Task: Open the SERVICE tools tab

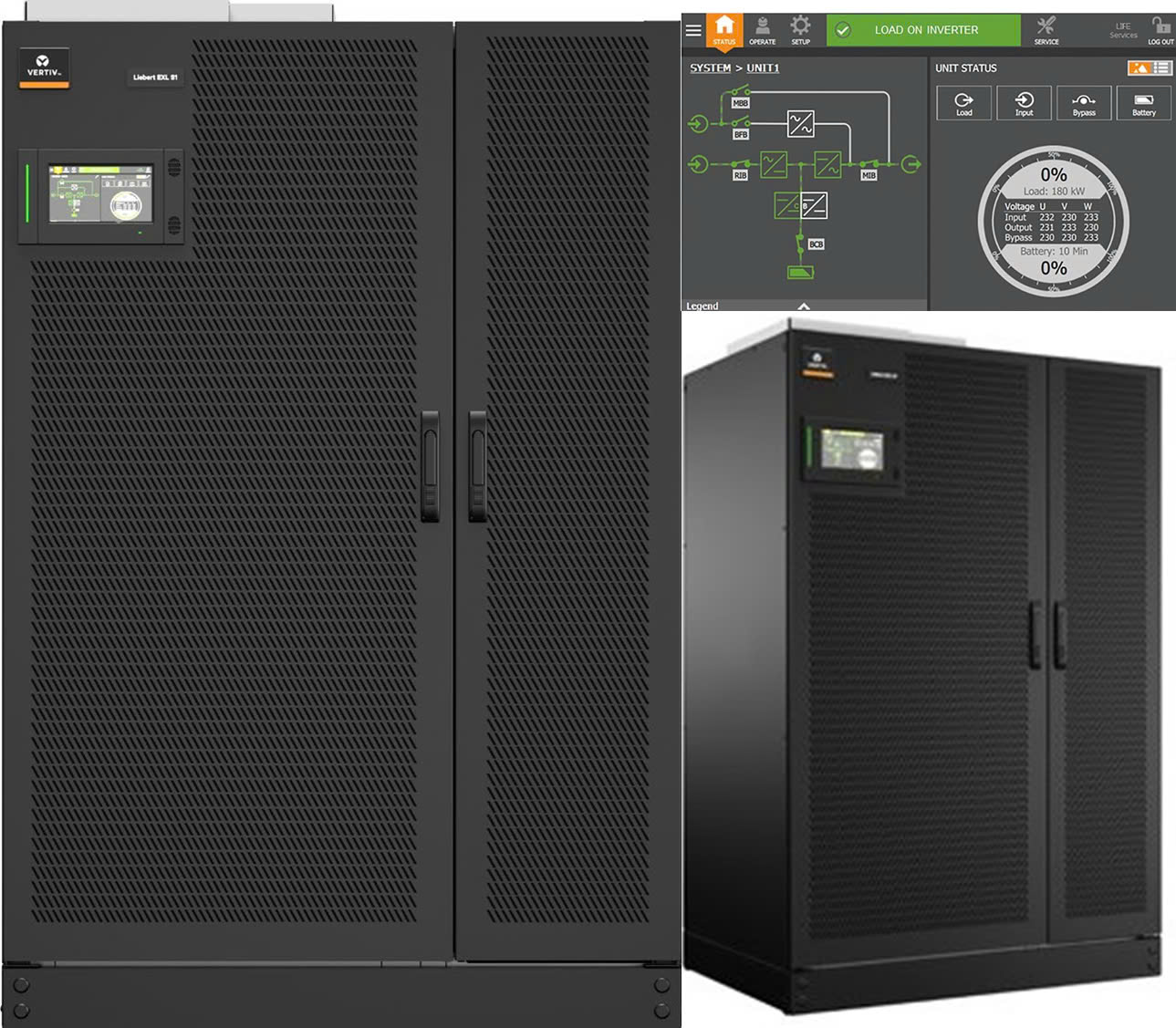Action: 1046,30
